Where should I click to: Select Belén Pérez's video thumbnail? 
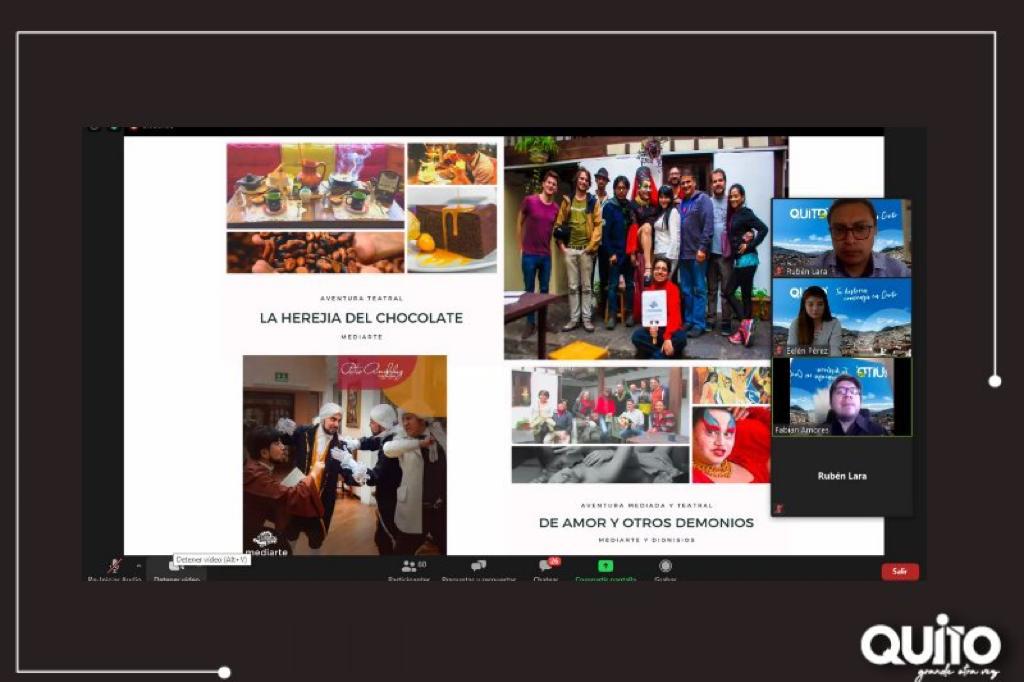[x=841, y=317]
